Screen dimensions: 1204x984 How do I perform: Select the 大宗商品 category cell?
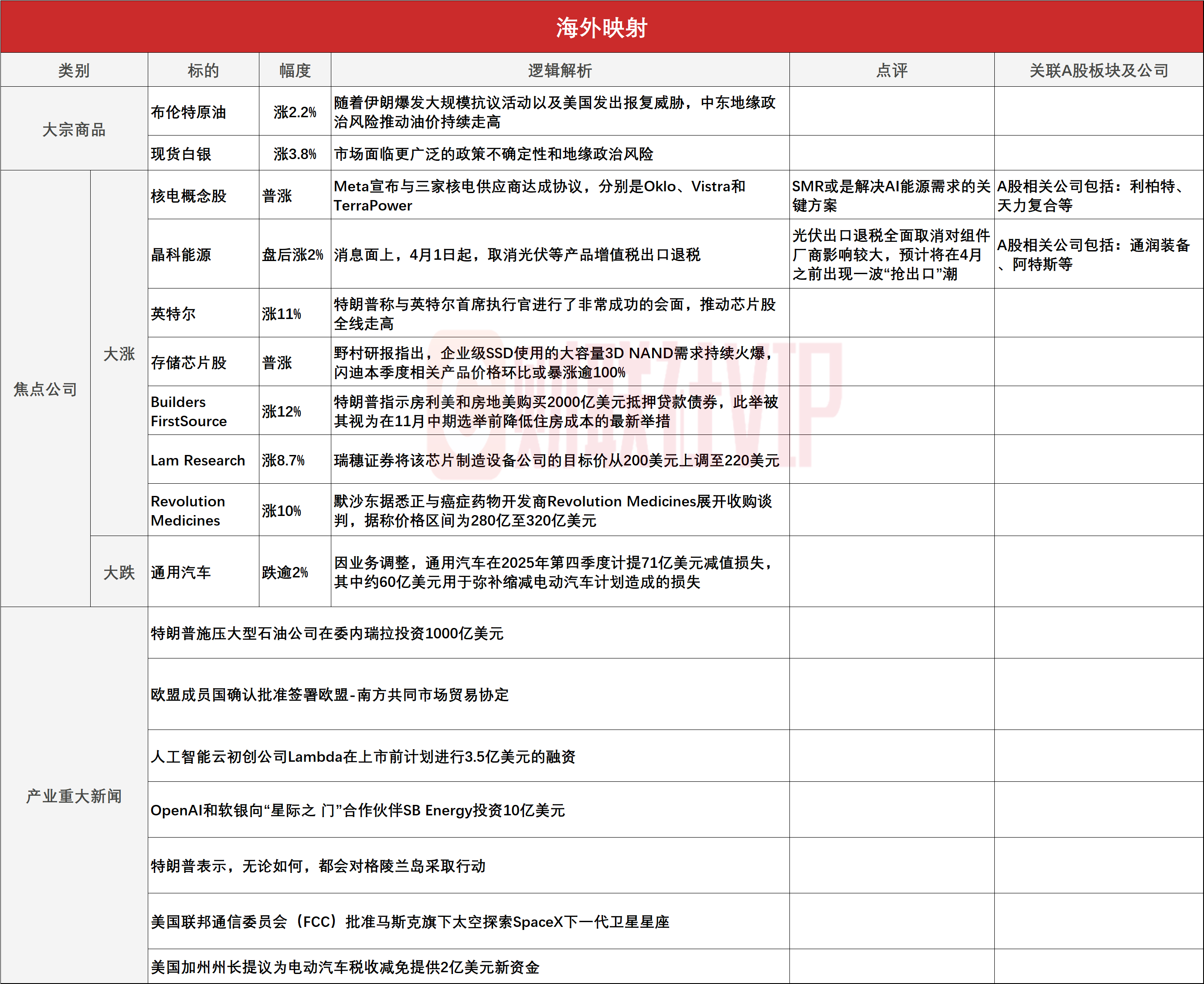[74, 129]
